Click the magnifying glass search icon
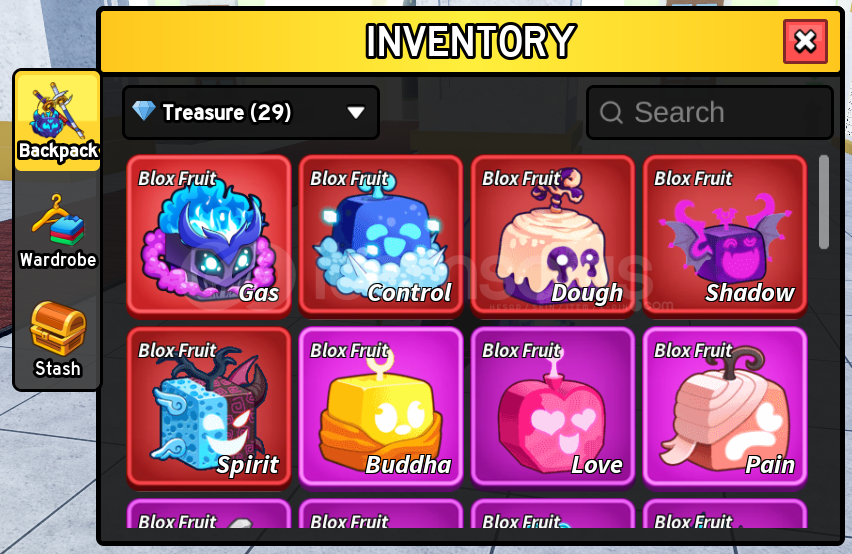Screen dimensions: 852x554 click(x=611, y=113)
